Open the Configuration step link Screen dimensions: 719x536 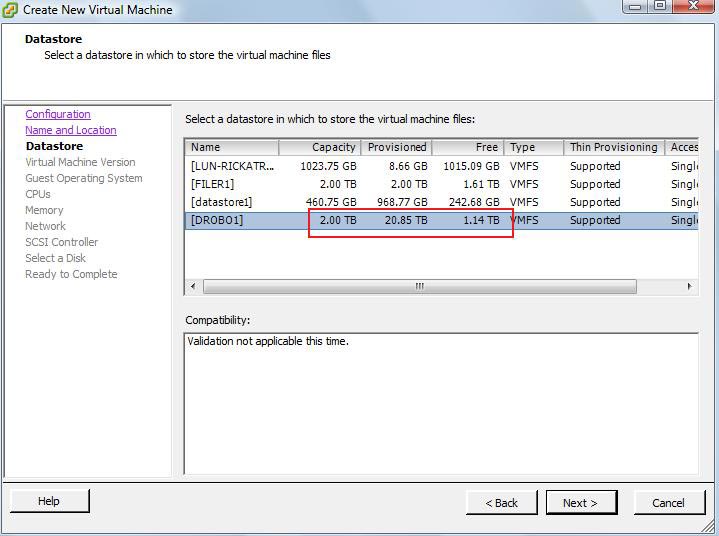[x=58, y=114]
